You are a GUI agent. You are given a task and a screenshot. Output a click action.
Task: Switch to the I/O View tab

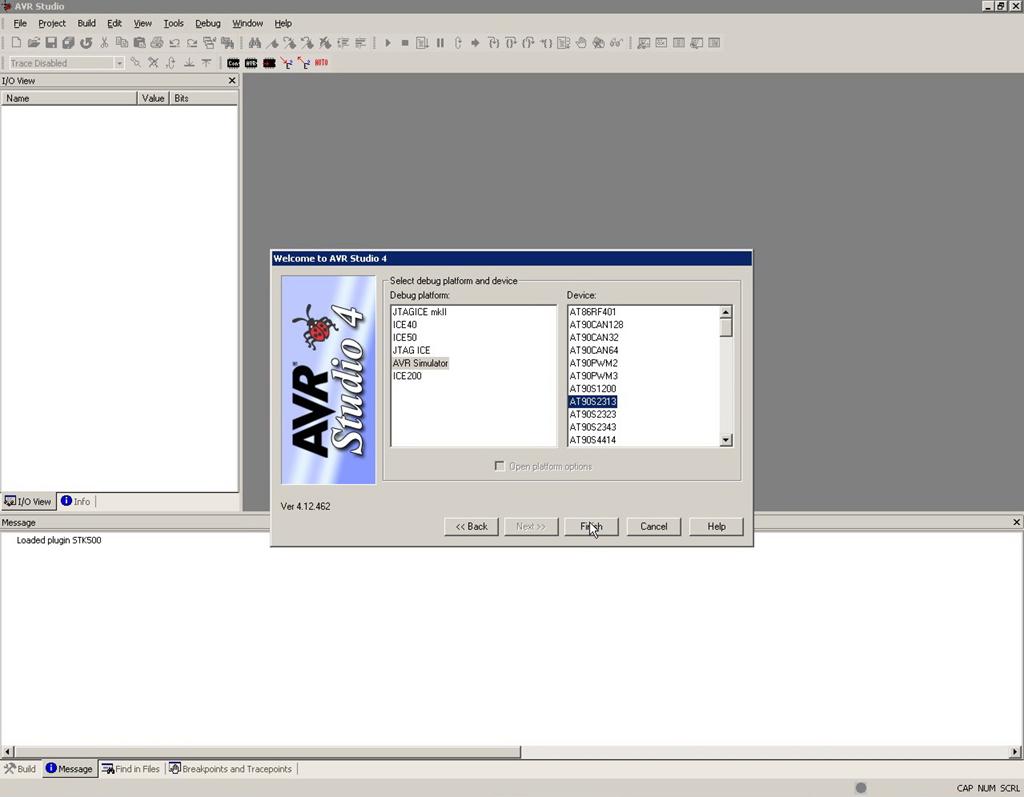click(x=28, y=501)
